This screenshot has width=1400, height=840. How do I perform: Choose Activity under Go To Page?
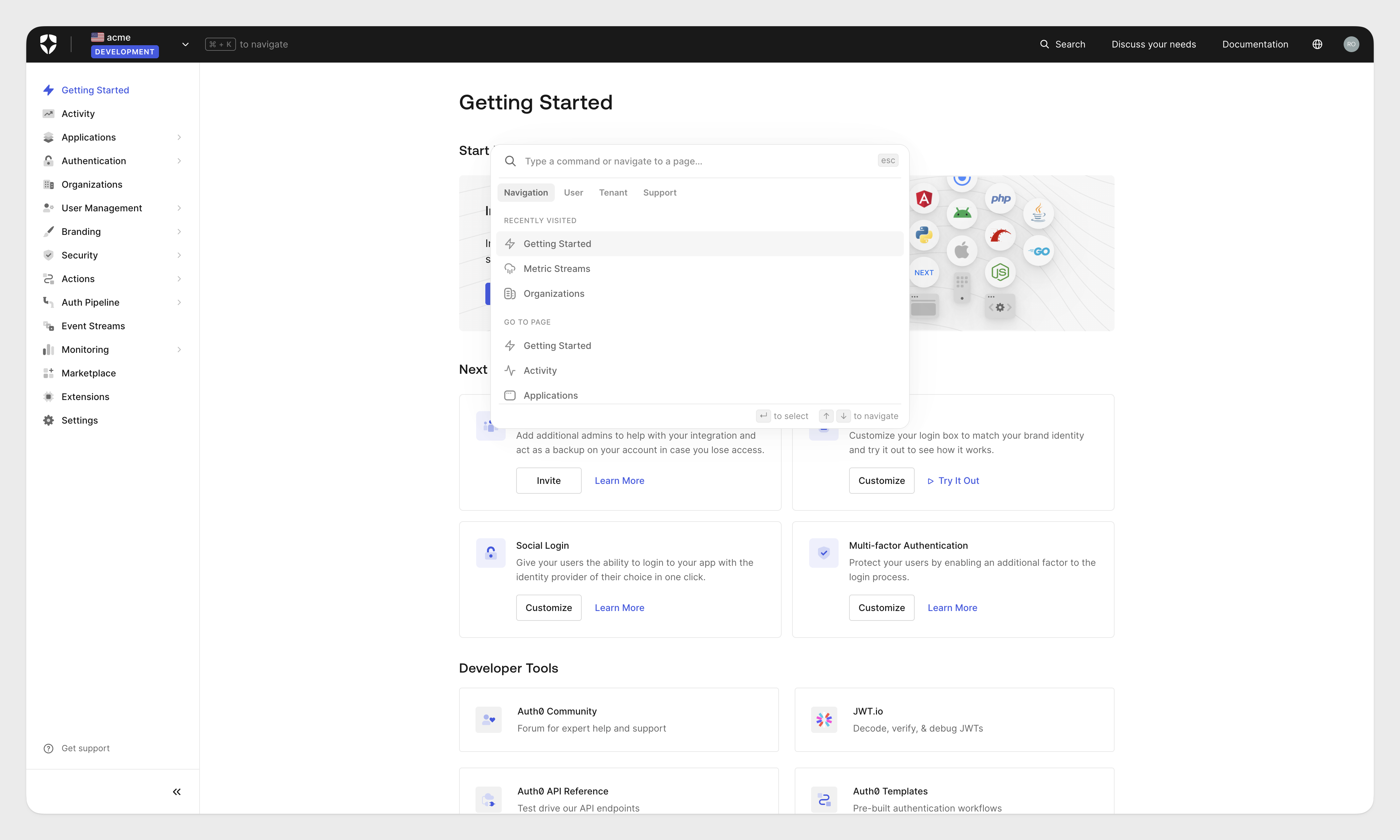click(x=700, y=371)
